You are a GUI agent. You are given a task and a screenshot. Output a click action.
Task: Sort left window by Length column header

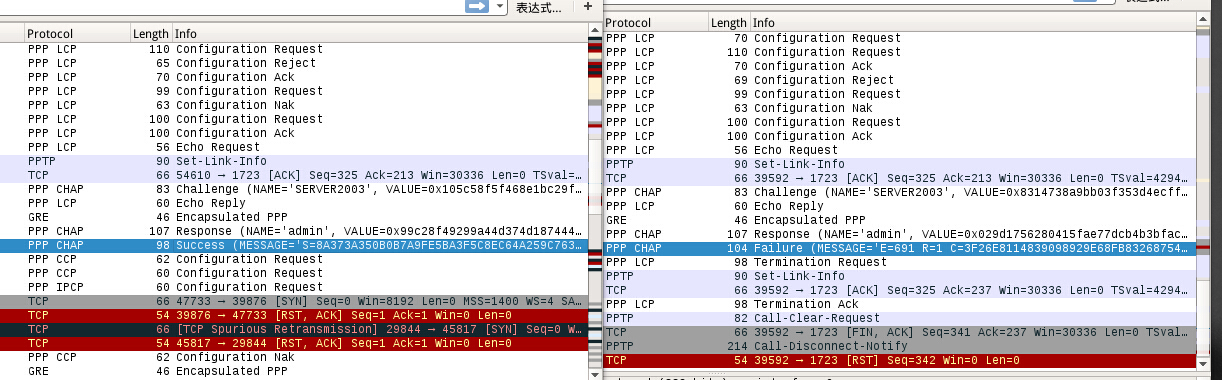[151, 34]
